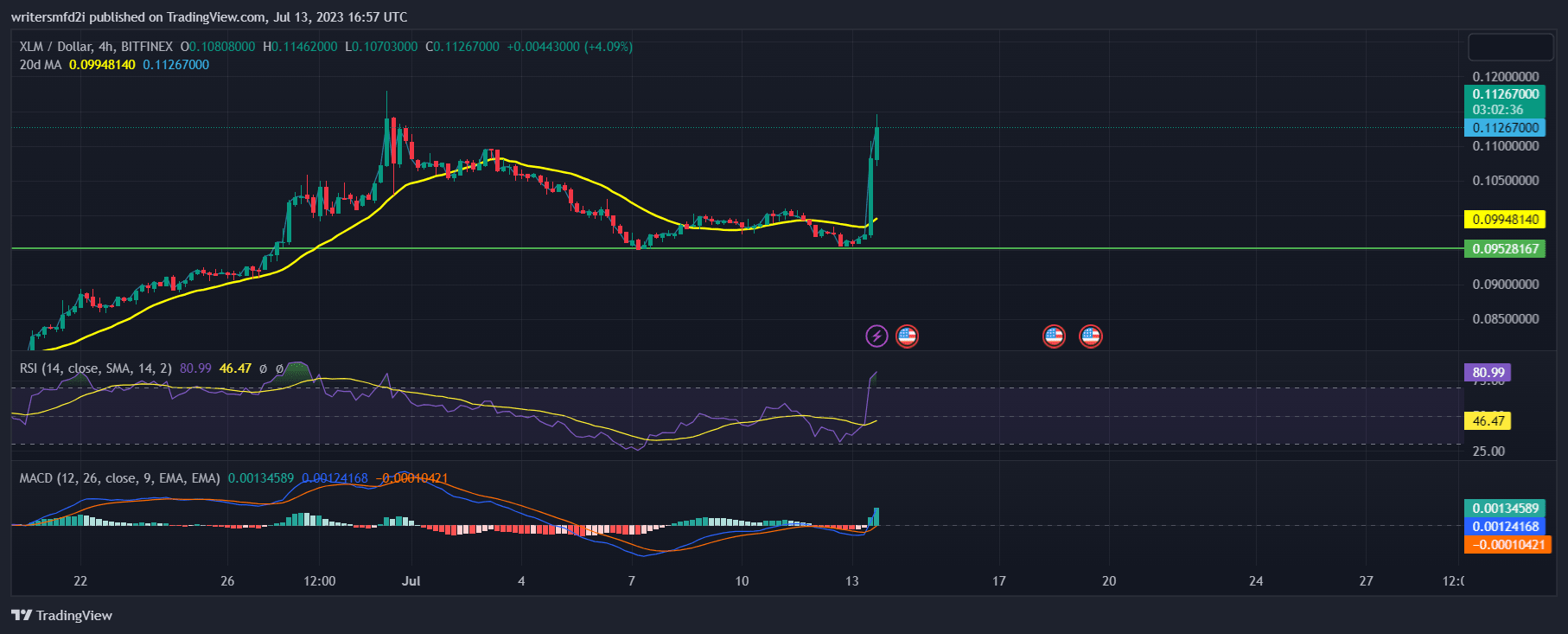Click the blue 0.11267000 price label
Screen dimensions: 1568x634
coord(1505,128)
